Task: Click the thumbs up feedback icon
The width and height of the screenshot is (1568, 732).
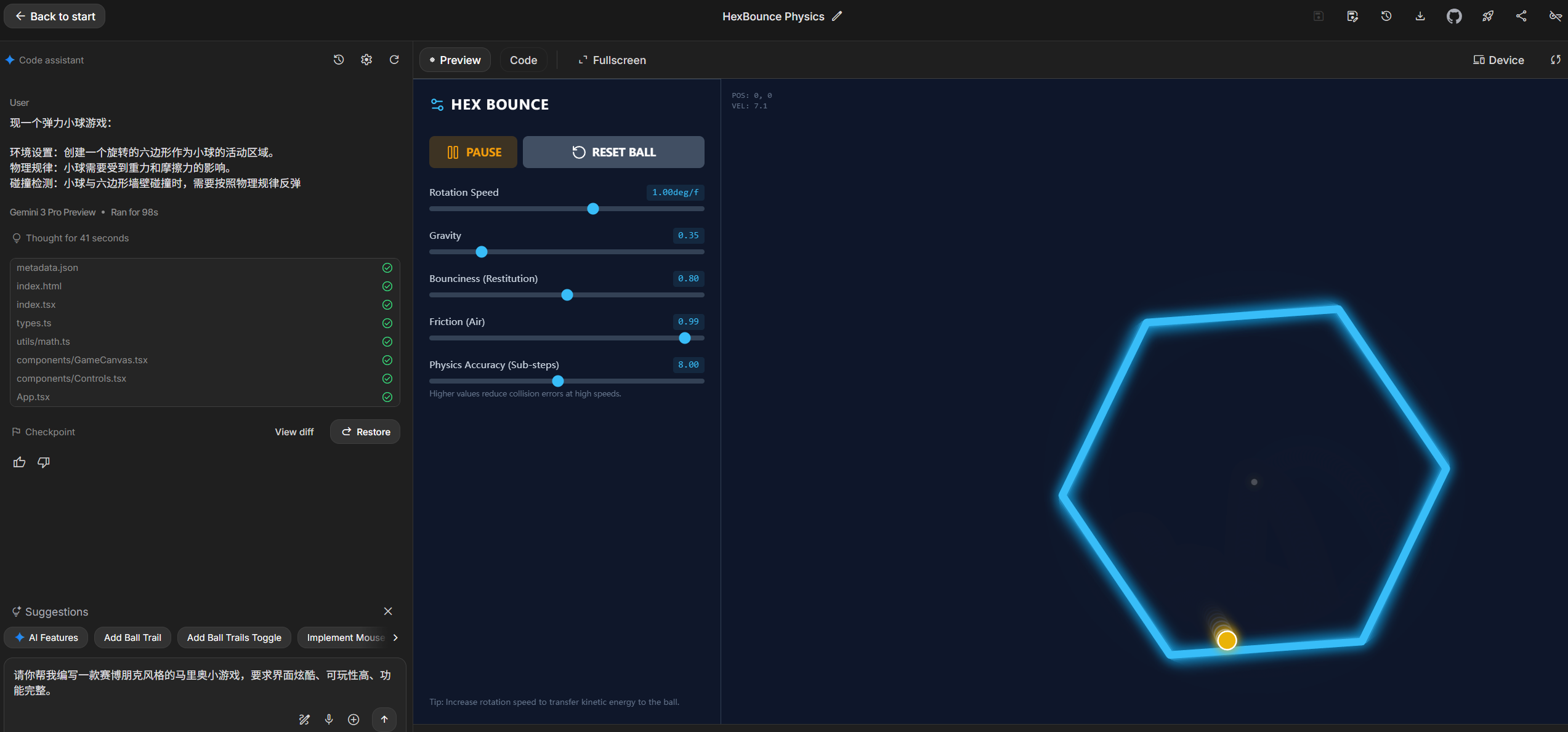Action: click(20, 462)
